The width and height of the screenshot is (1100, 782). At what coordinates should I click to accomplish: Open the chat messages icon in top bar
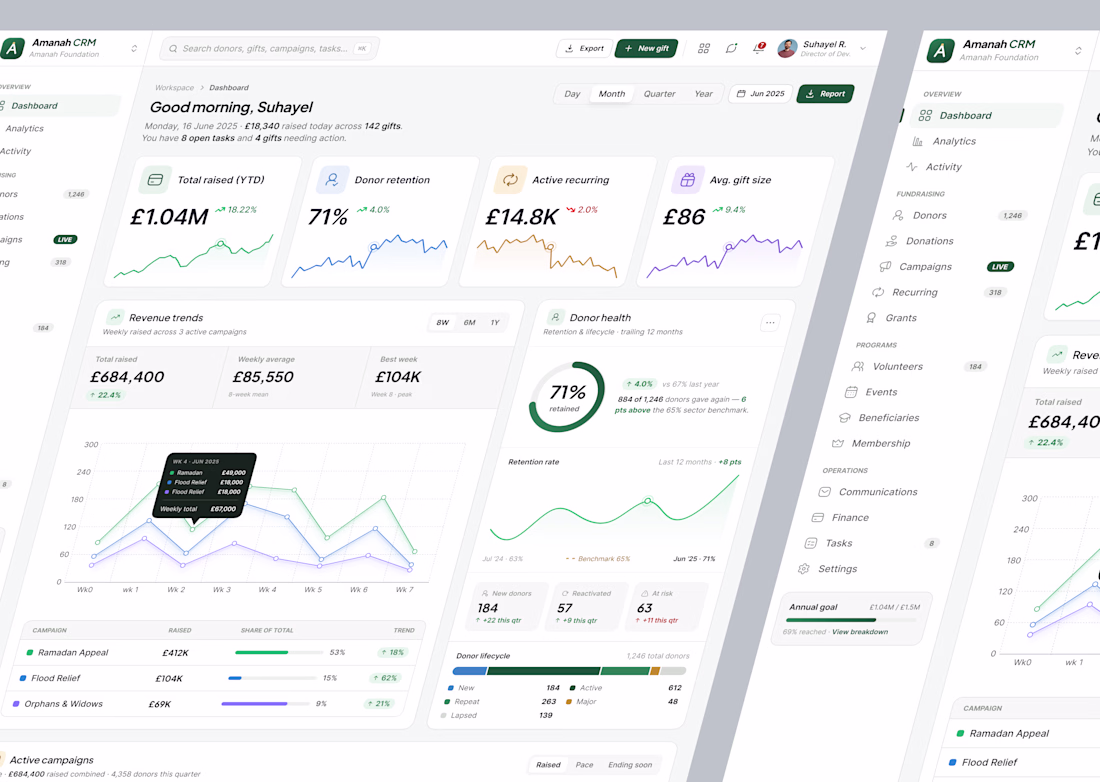731,48
